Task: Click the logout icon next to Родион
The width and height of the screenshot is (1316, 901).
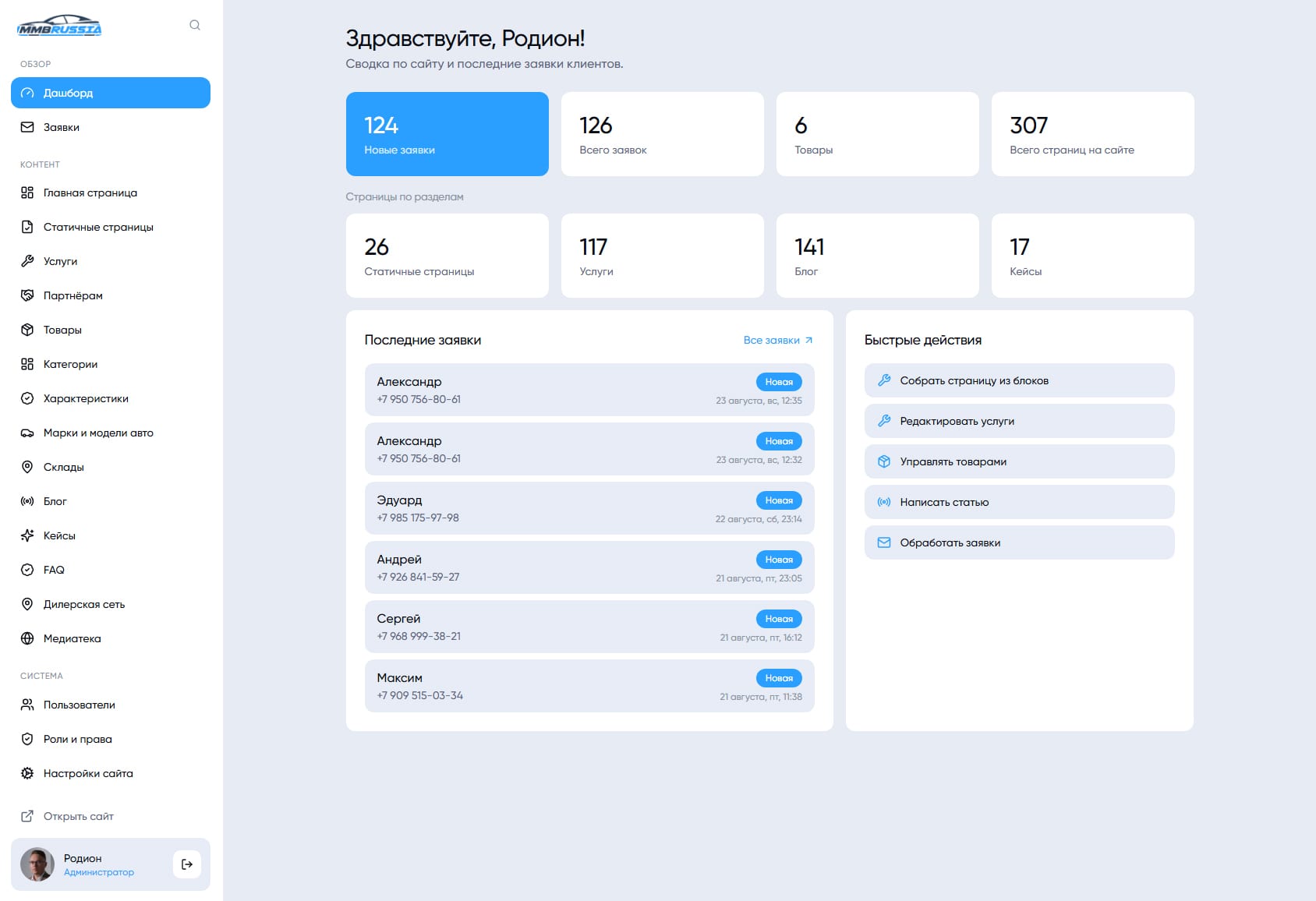Action: (x=187, y=864)
